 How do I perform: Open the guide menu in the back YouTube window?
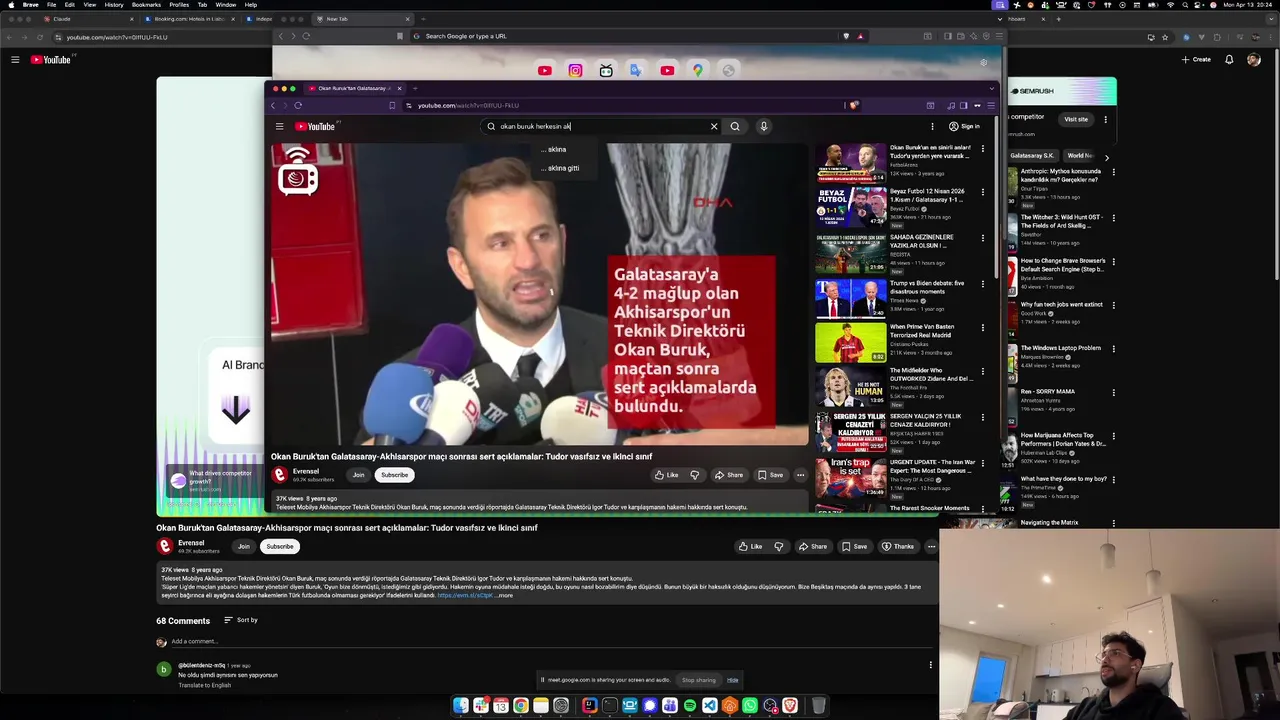15,60
